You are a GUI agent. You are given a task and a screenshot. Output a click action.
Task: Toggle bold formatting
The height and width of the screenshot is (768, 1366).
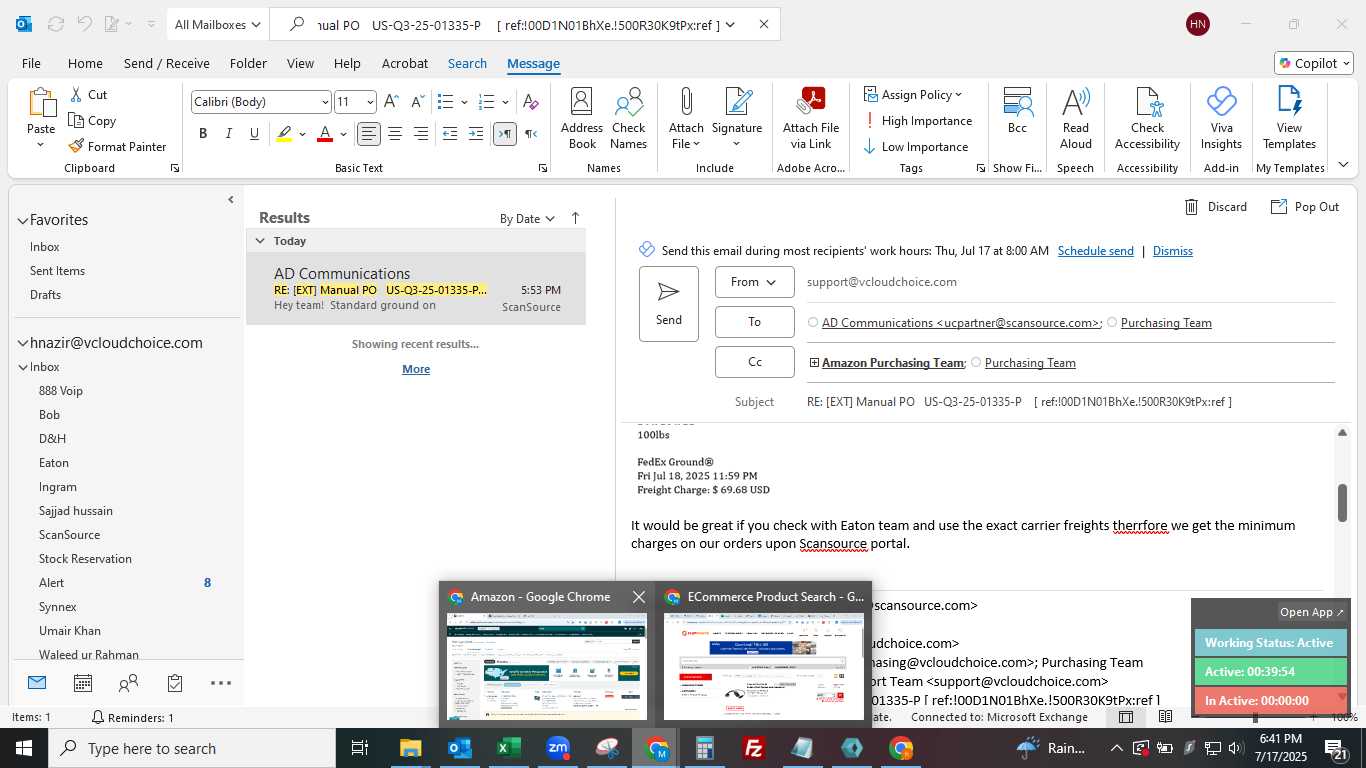[203, 133]
